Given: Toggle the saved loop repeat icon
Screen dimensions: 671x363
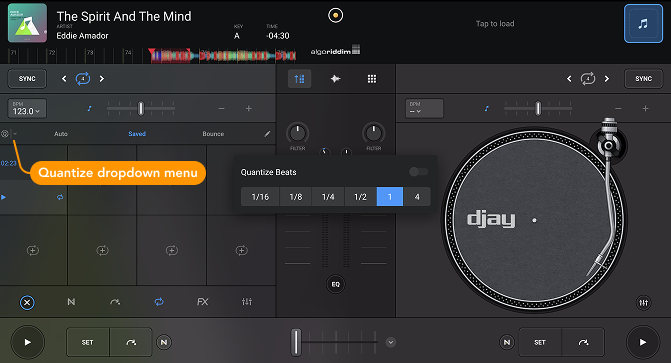Looking at the screenshot, I should coord(60,197).
